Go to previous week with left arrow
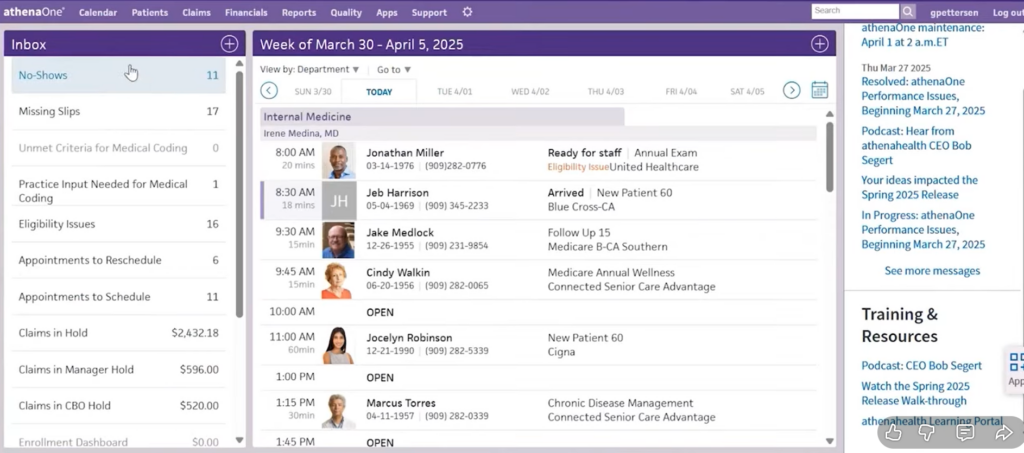 (x=269, y=91)
